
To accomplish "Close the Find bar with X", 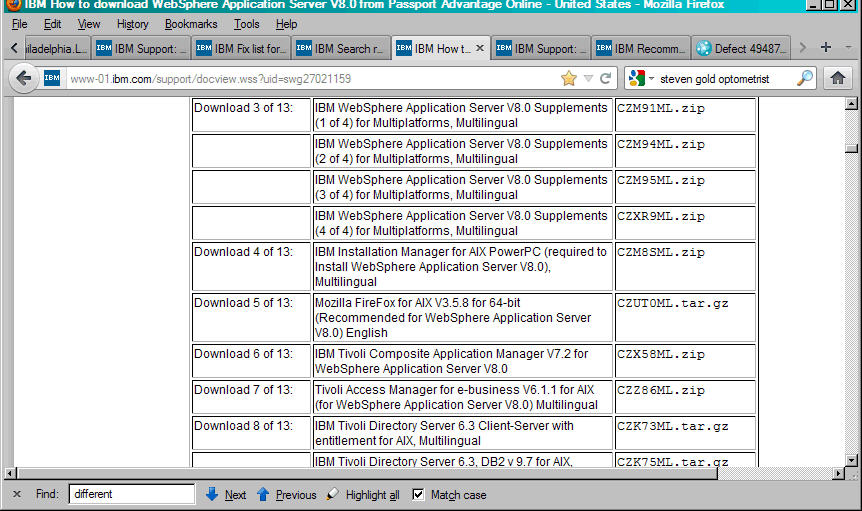I will tap(17, 495).
